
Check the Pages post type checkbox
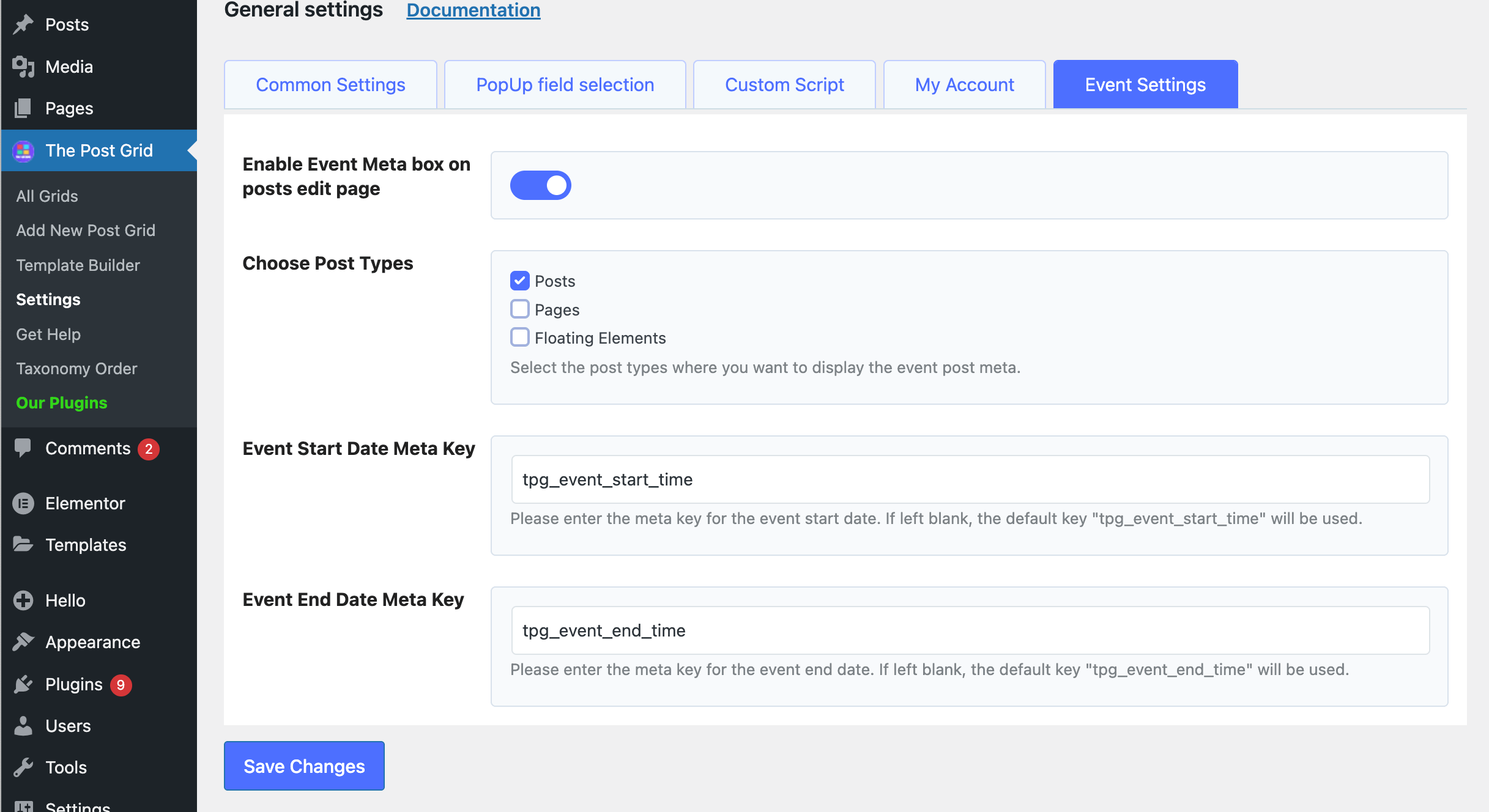point(520,309)
